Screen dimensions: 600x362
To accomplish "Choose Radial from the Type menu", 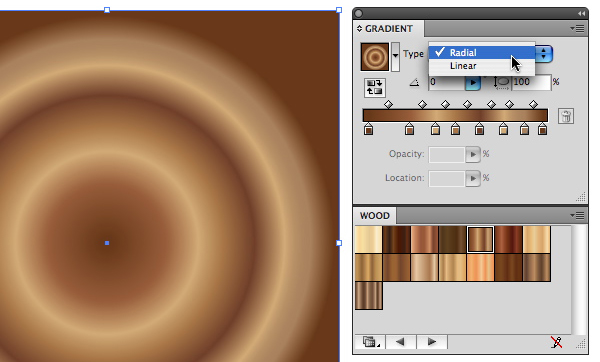I will [481, 52].
